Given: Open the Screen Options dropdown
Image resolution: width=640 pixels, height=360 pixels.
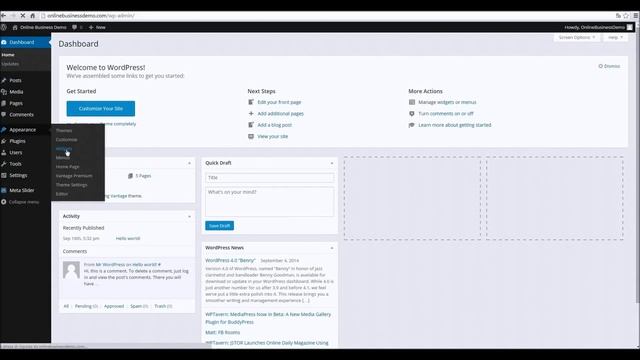Looking at the screenshot, I should click(576, 37).
